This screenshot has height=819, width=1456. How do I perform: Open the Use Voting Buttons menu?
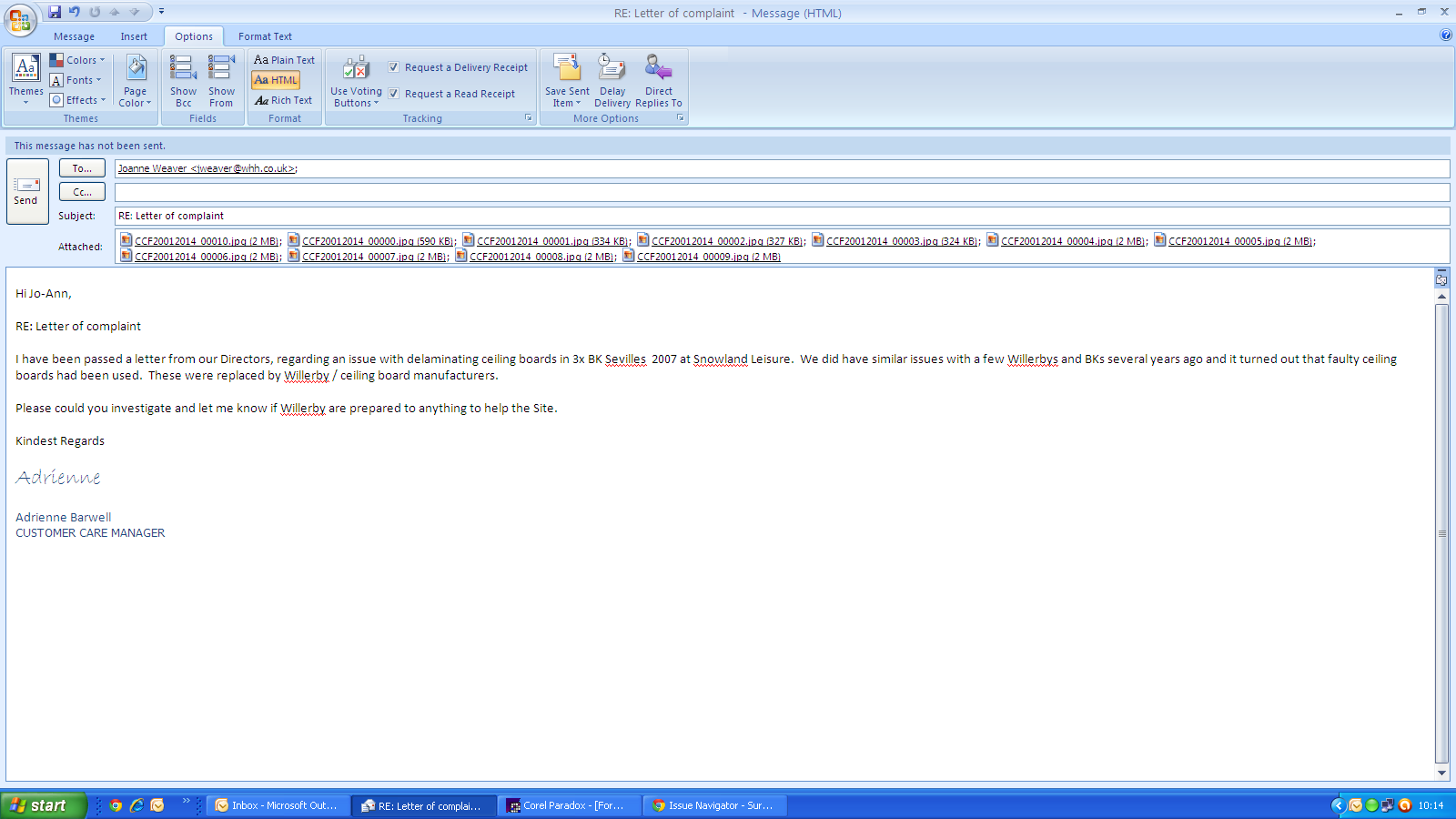tap(356, 79)
